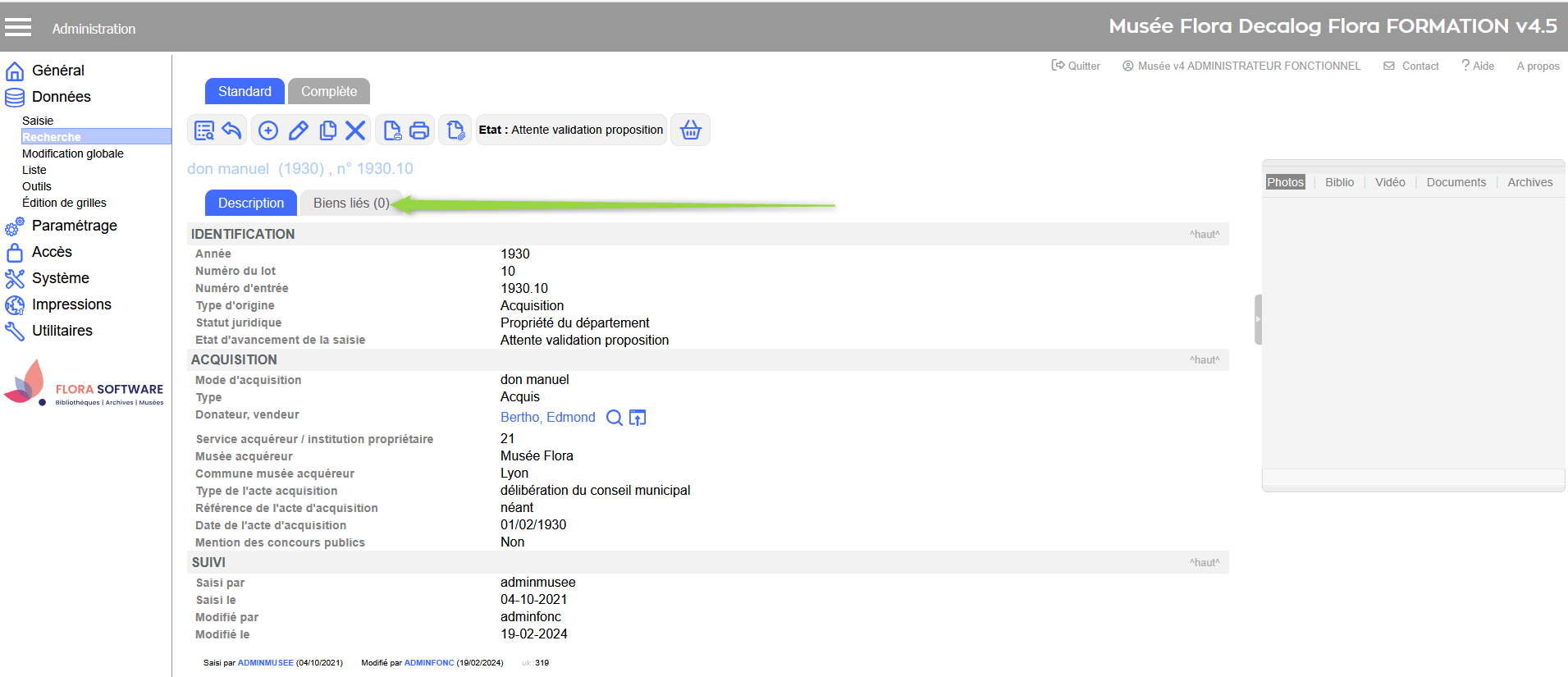The height and width of the screenshot is (677, 1568).
Task: Open Modification globale in the sidebar
Action: 73,153
